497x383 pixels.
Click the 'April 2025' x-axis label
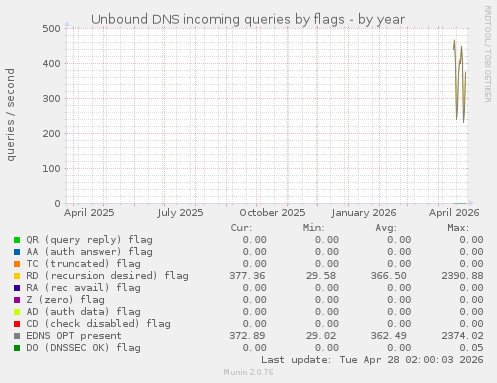coord(89,213)
